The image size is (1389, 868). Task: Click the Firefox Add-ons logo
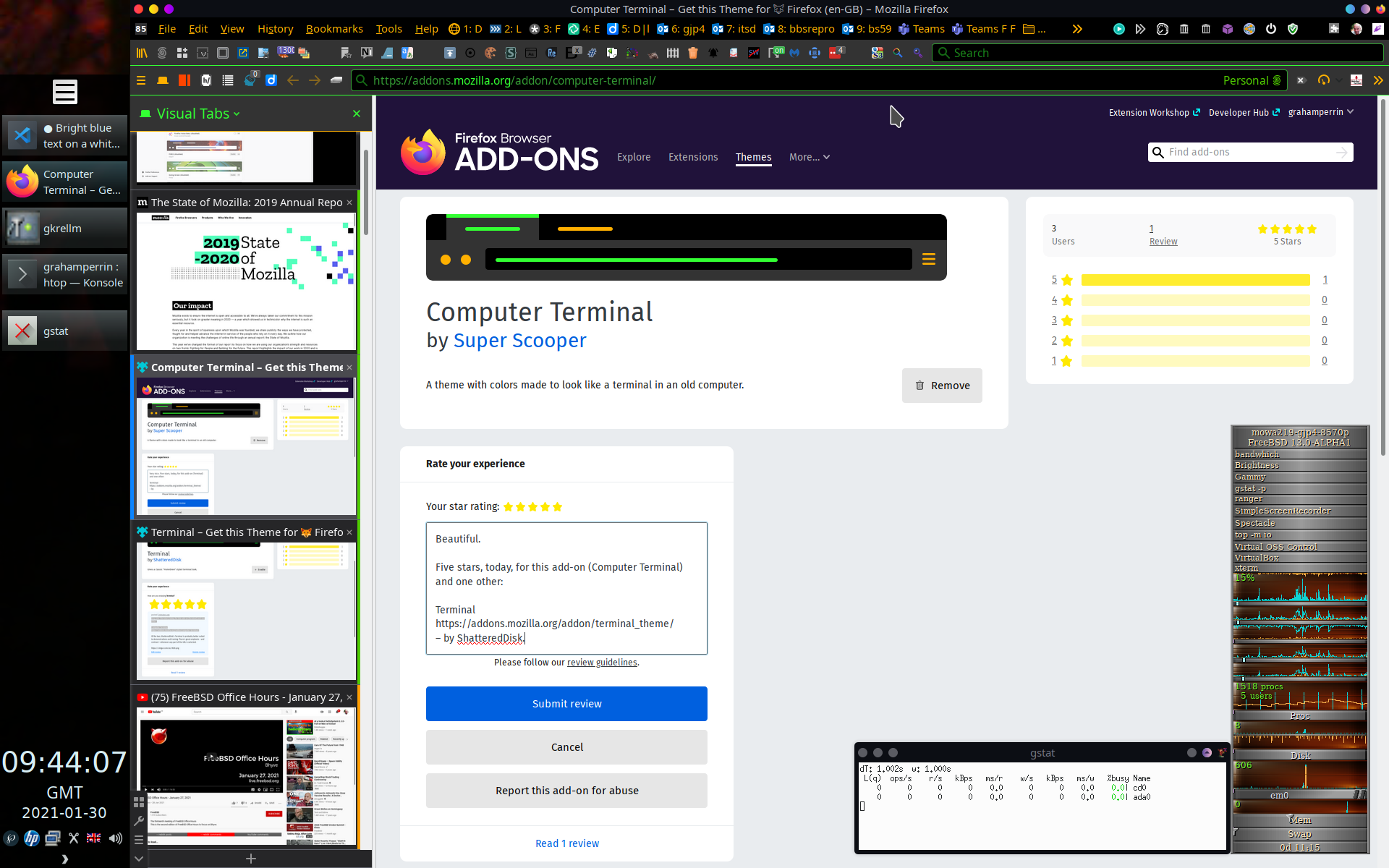(x=499, y=152)
